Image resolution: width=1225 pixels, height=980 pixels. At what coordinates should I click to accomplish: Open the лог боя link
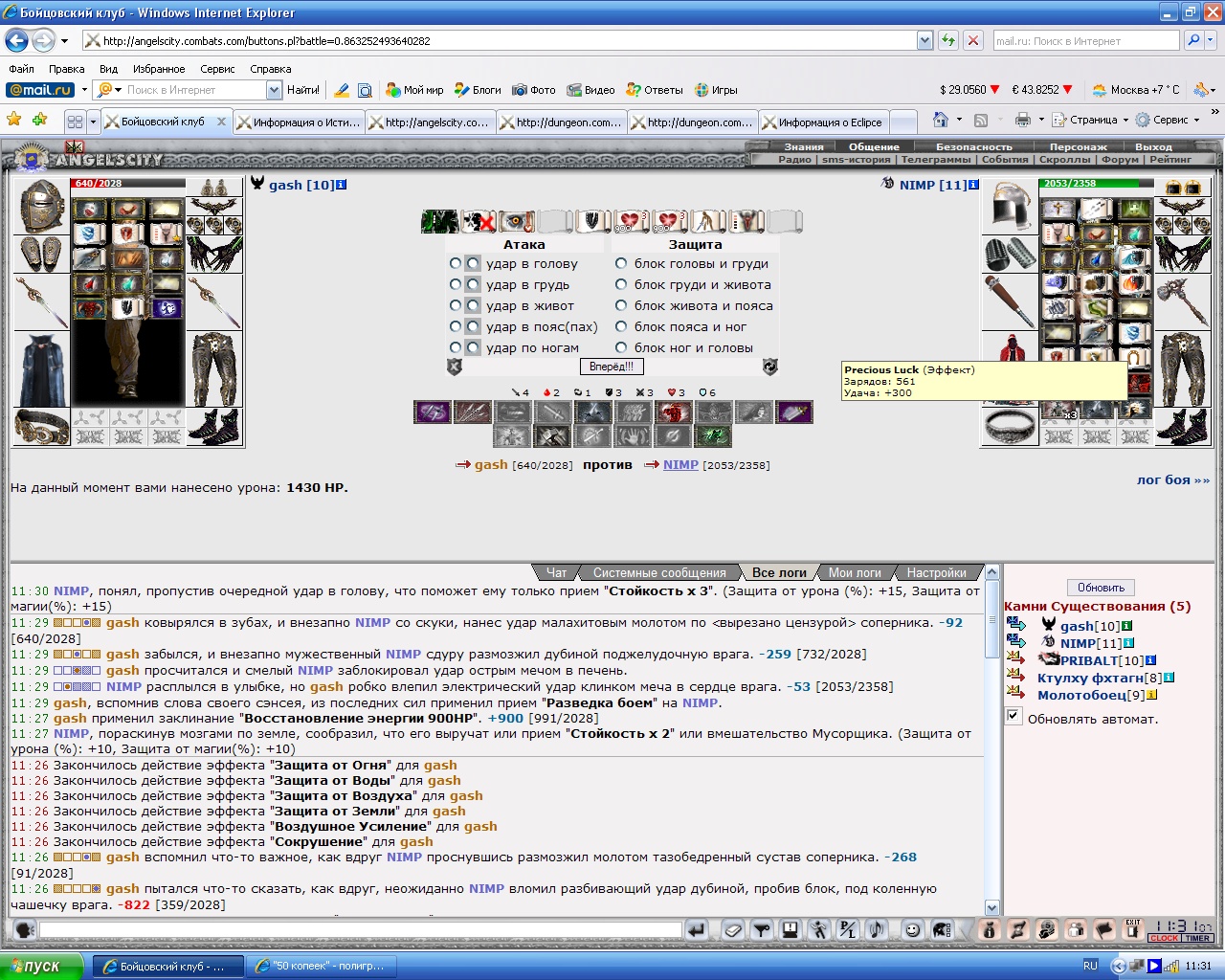[x=1172, y=479]
